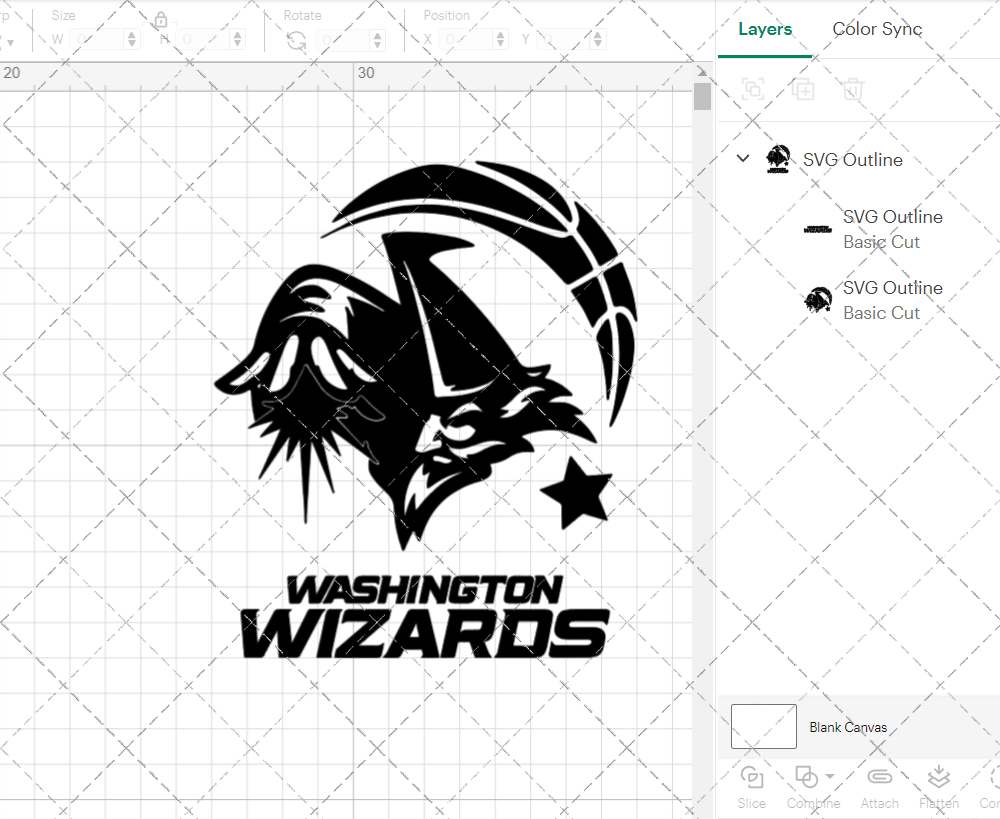Click the canvas vertical scrollbar
Image resolution: width=1000 pixels, height=819 pixels.
703,95
